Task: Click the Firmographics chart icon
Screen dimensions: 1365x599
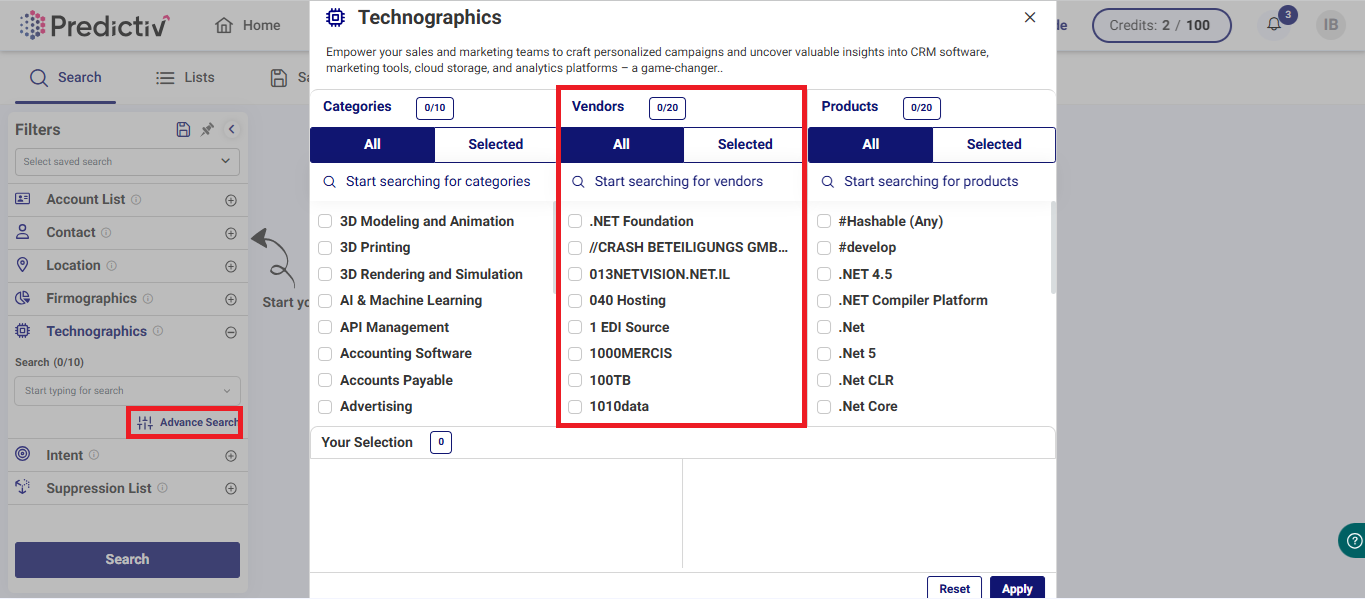Action: [x=23, y=298]
